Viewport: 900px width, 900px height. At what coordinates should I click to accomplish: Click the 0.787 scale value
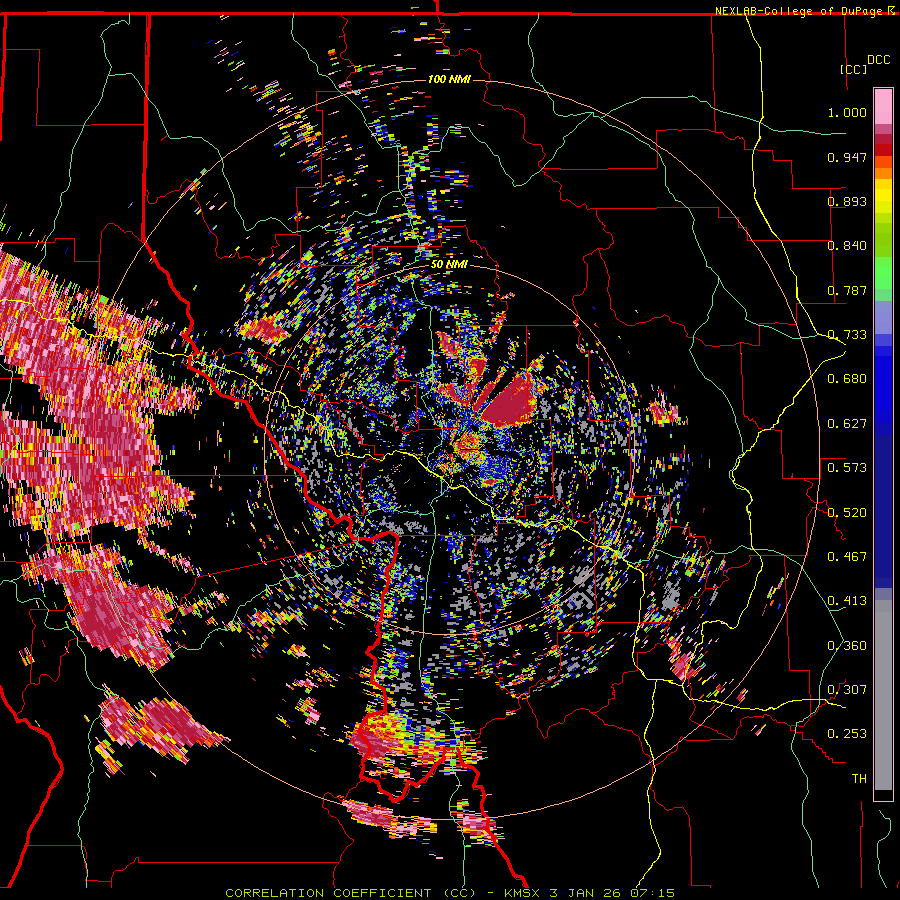[847, 290]
